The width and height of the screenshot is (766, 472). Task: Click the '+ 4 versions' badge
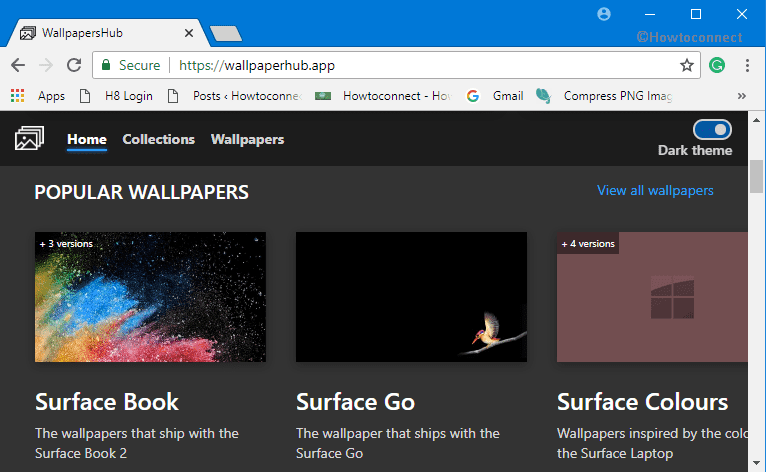(588, 243)
